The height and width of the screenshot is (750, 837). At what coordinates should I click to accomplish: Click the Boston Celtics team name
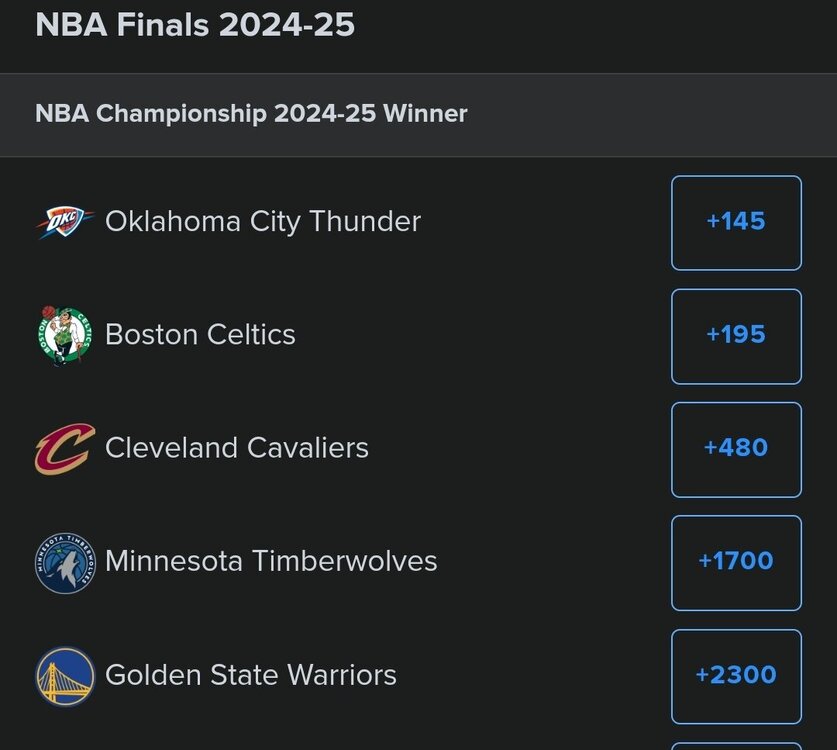pyautogui.click(x=200, y=335)
